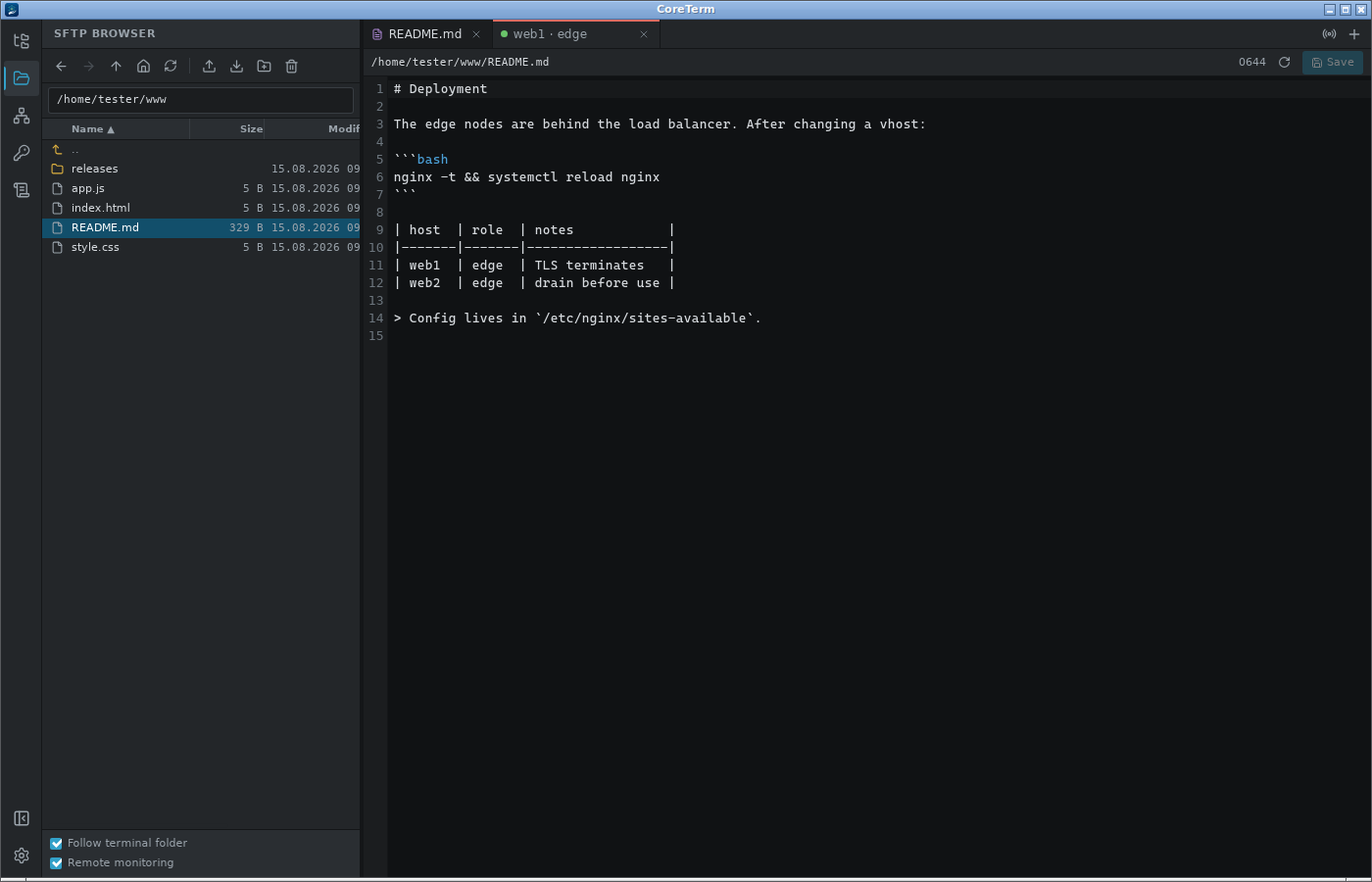The width and height of the screenshot is (1372, 882).
Task: Add a new tab with plus icon
Action: point(1354,34)
